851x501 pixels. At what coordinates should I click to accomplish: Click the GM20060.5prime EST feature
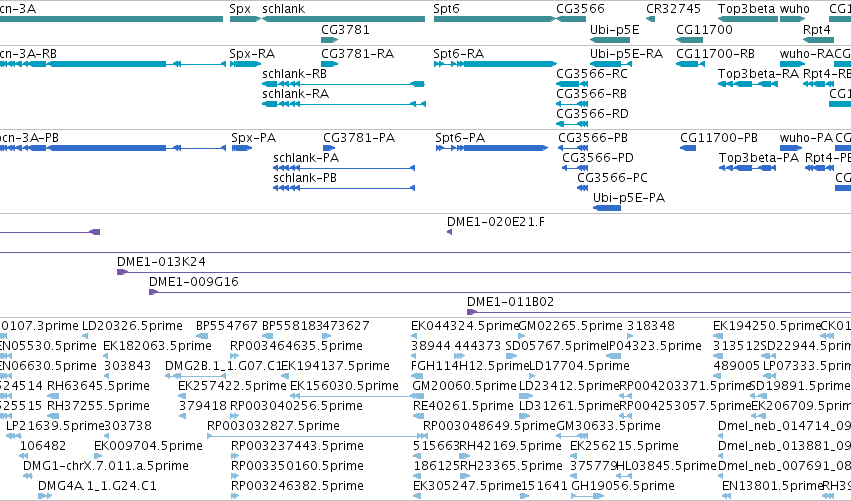click(418, 396)
